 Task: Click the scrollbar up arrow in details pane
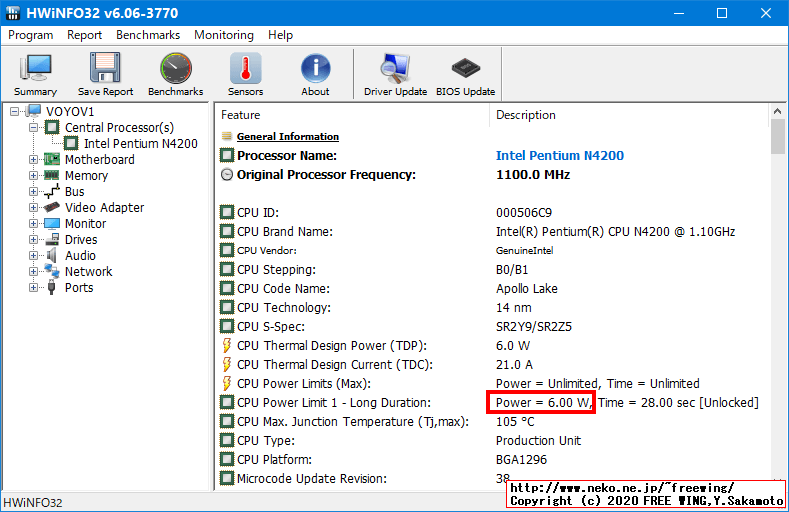(x=777, y=111)
